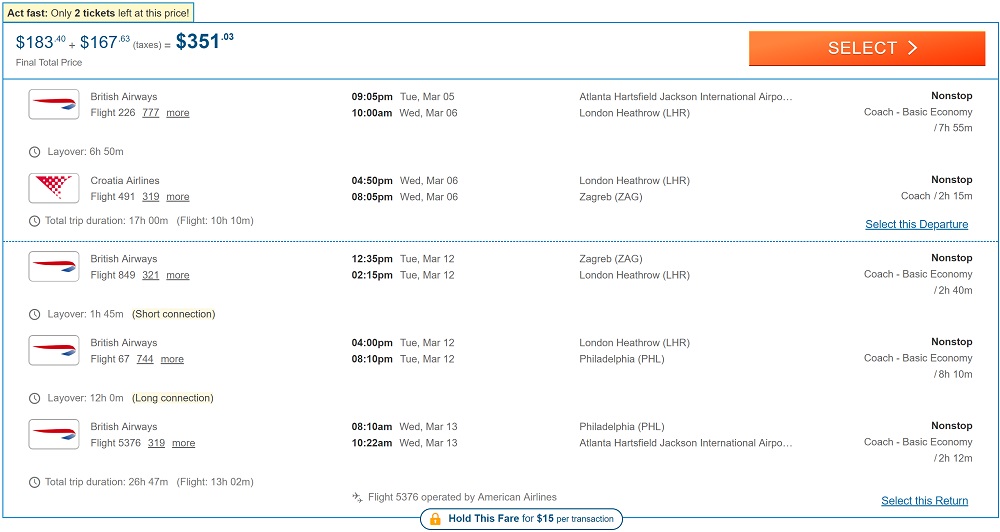Click the clock icon beside Layover 6h 50m

pos(35,152)
